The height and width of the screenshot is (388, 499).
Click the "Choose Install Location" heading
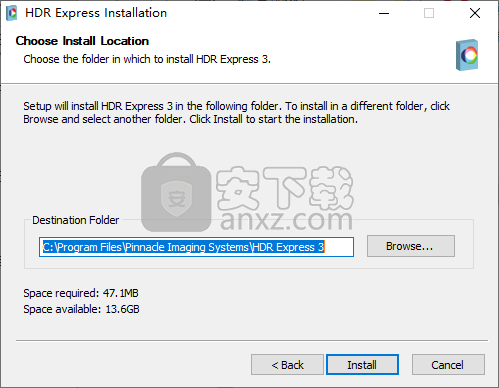point(82,41)
